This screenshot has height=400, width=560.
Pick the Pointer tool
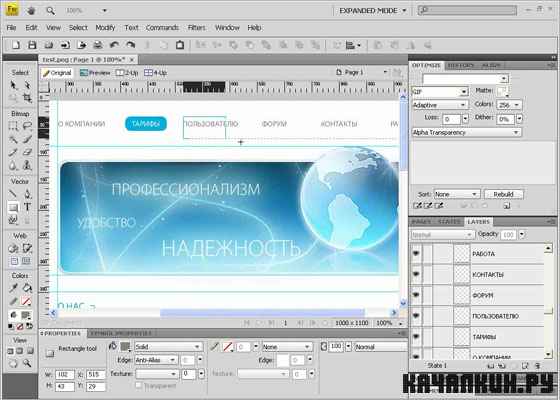[13, 85]
